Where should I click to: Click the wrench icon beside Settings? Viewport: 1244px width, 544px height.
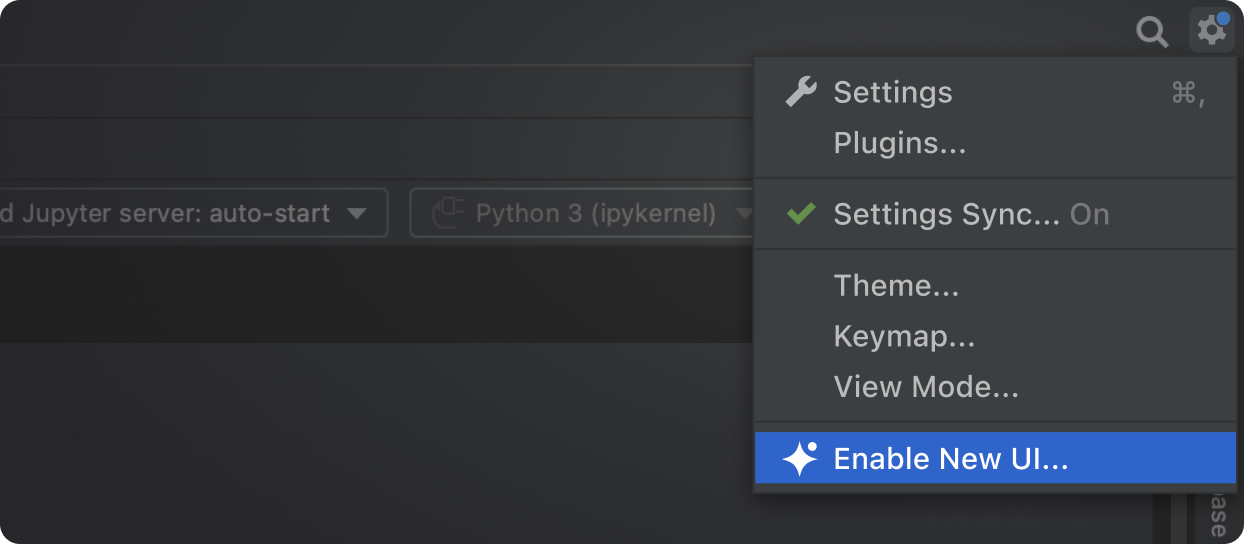(x=800, y=92)
